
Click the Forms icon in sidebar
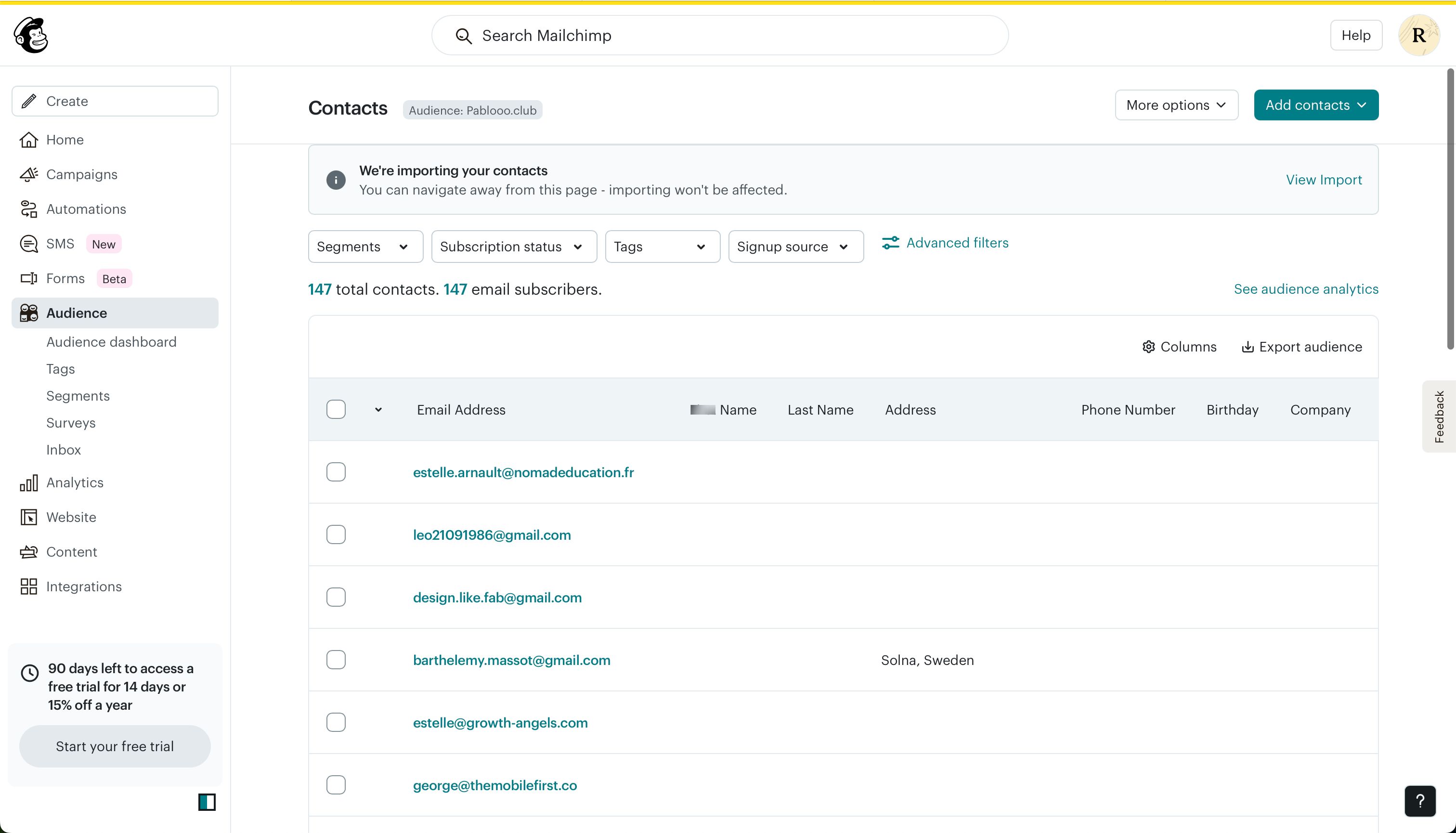(x=28, y=279)
